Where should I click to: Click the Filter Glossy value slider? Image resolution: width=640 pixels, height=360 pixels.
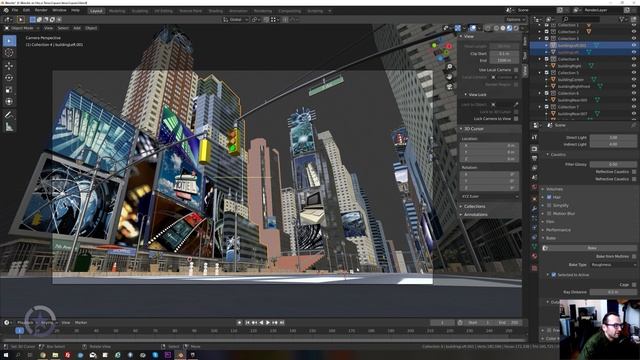point(613,164)
